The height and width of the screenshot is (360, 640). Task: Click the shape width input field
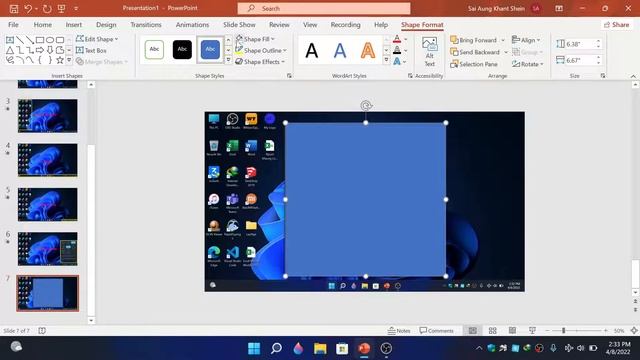pos(579,60)
